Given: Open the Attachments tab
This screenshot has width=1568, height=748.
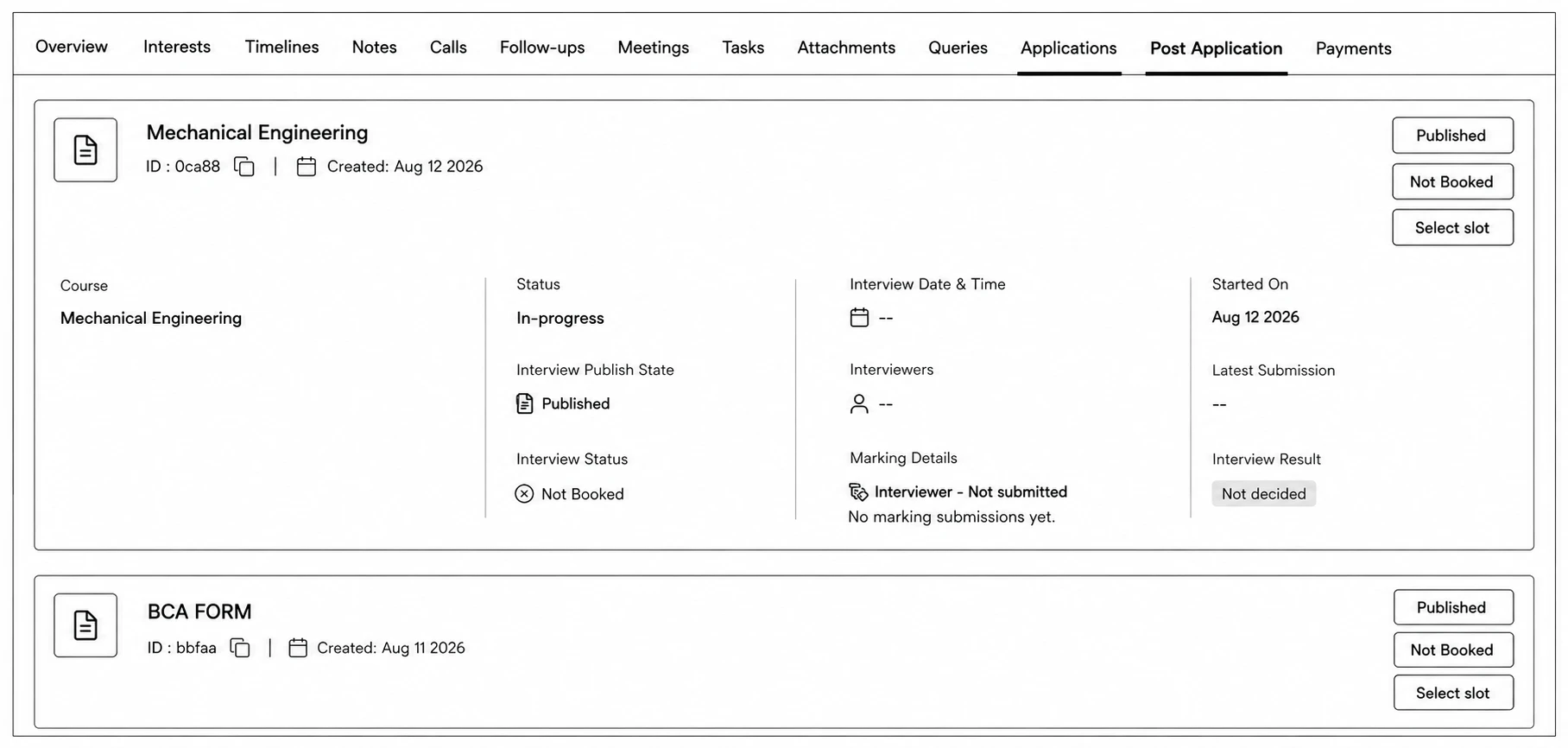Looking at the screenshot, I should point(846,48).
